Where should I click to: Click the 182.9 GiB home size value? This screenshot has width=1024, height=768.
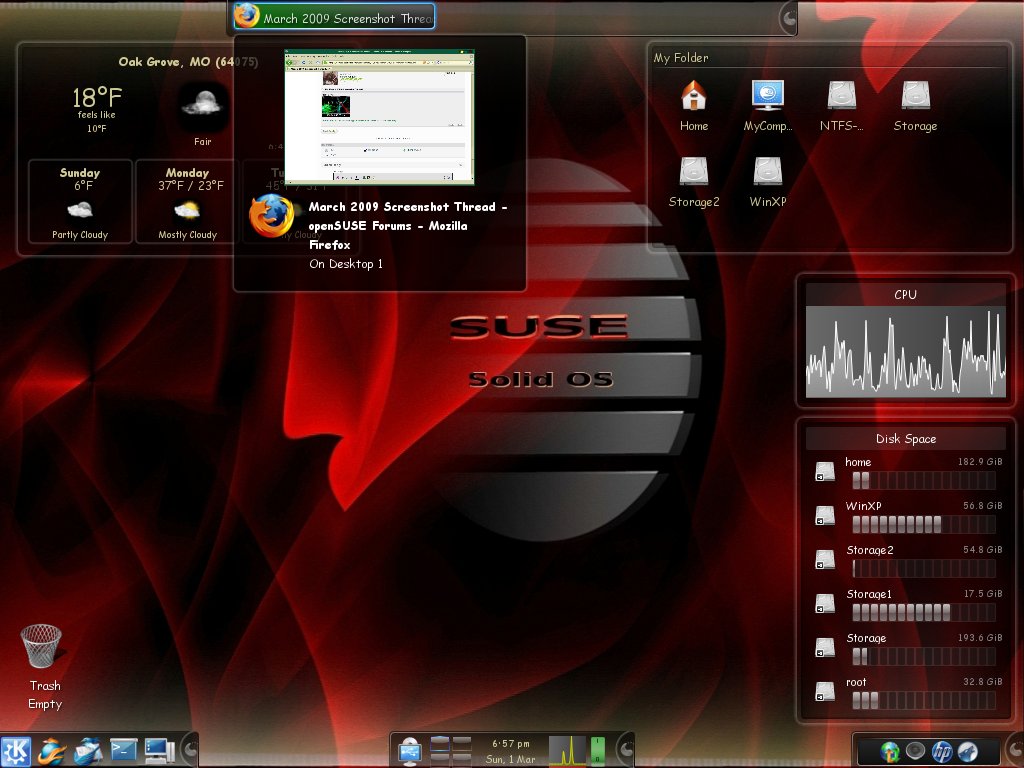pos(980,462)
